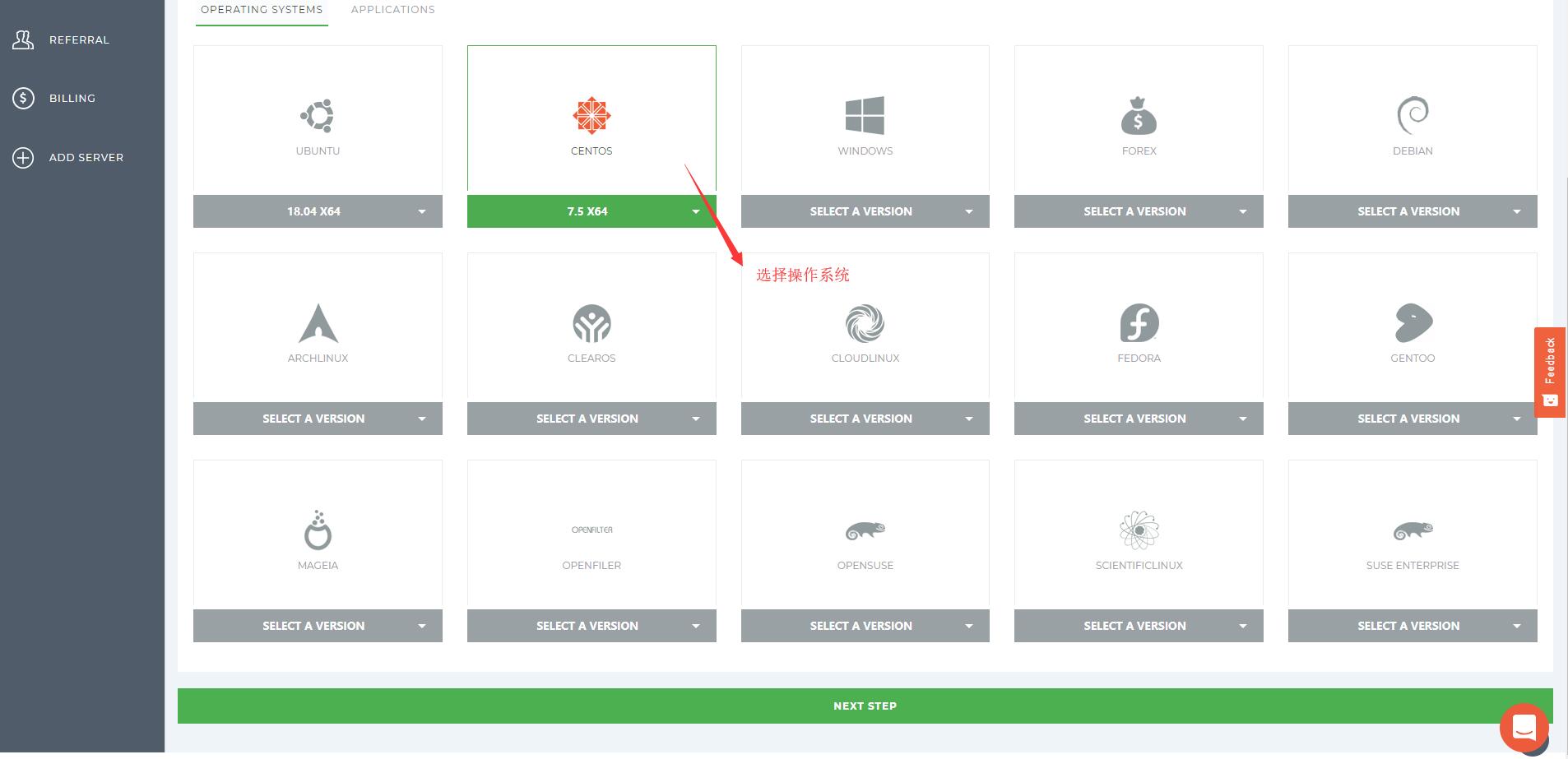Viewport: 1568px width, 759px height.
Task: Select the Mageia logo icon
Action: click(x=318, y=530)
